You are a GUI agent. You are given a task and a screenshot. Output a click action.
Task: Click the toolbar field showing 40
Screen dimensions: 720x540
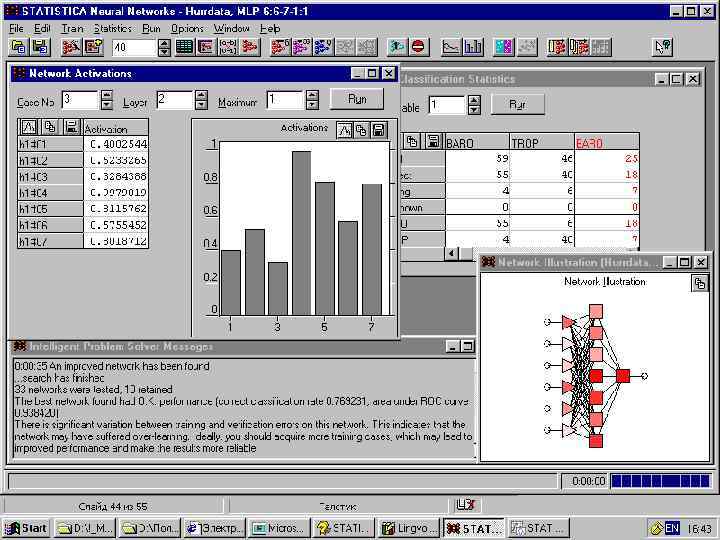coord(134,47)
